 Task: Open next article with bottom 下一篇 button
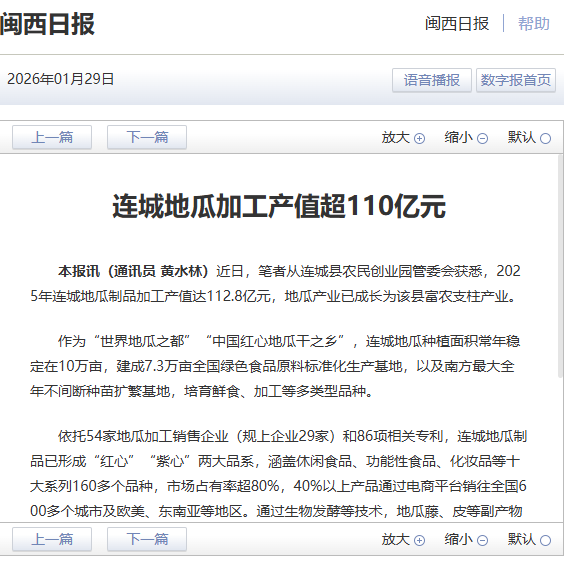tap(147, 539)
